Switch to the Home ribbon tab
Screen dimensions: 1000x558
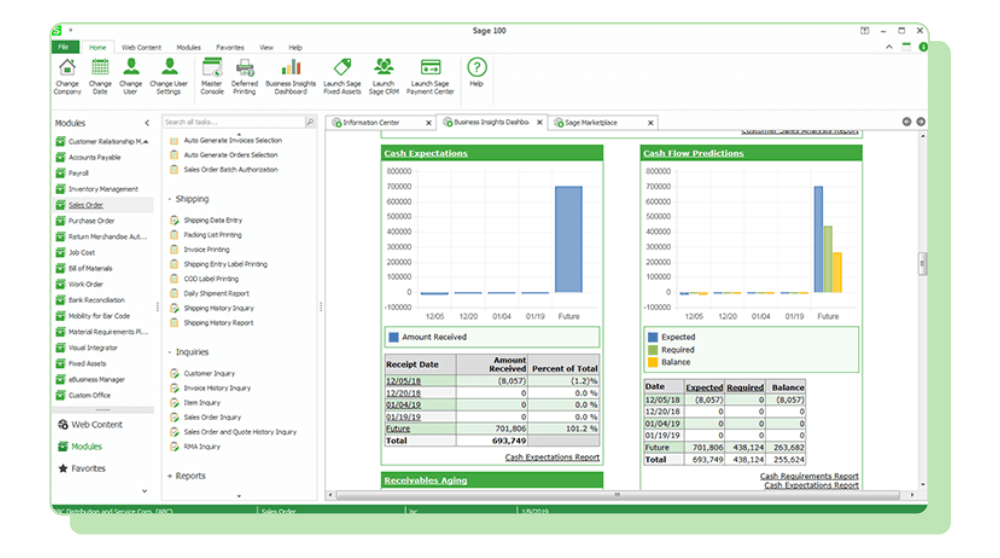(98, 47)
